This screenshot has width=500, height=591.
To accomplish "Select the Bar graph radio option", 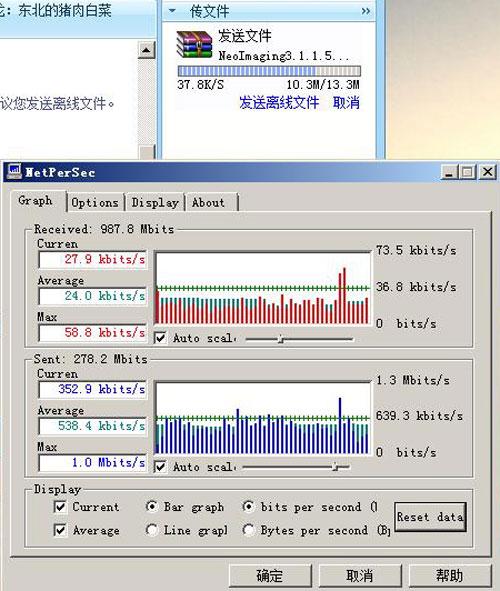I will 151,507.
